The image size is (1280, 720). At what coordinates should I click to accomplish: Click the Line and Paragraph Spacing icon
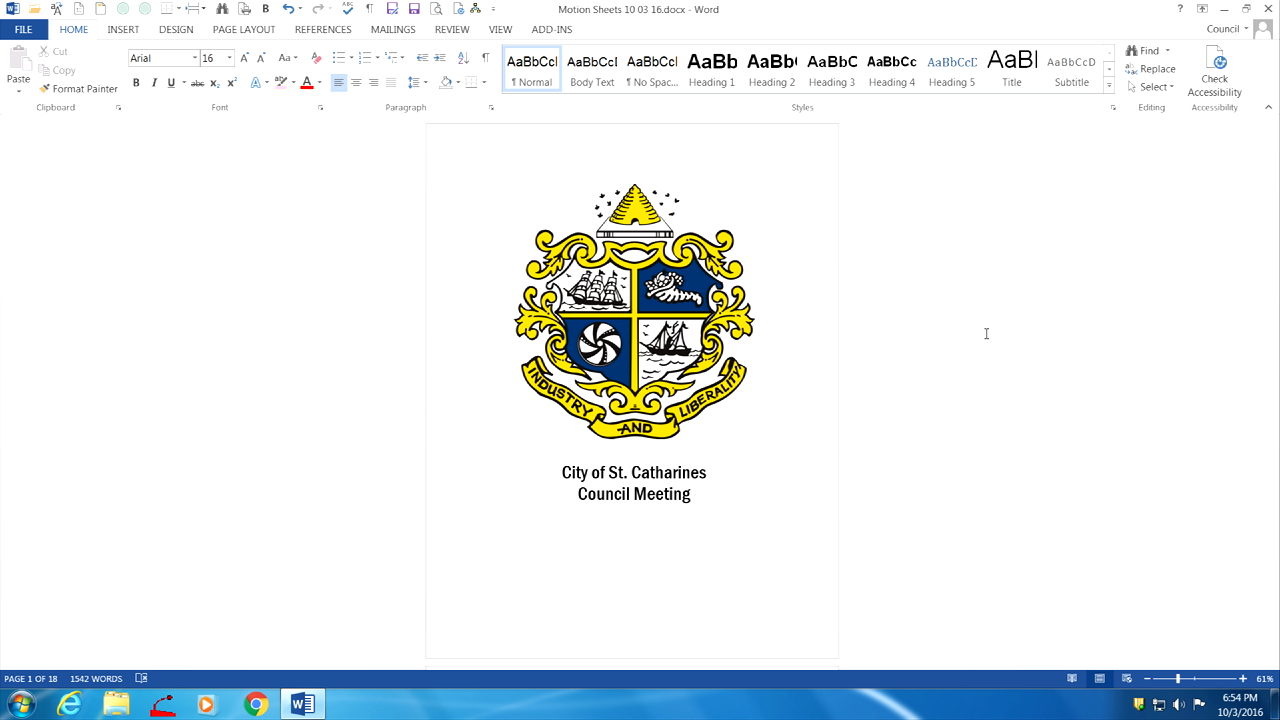click(x=414, y=83)
